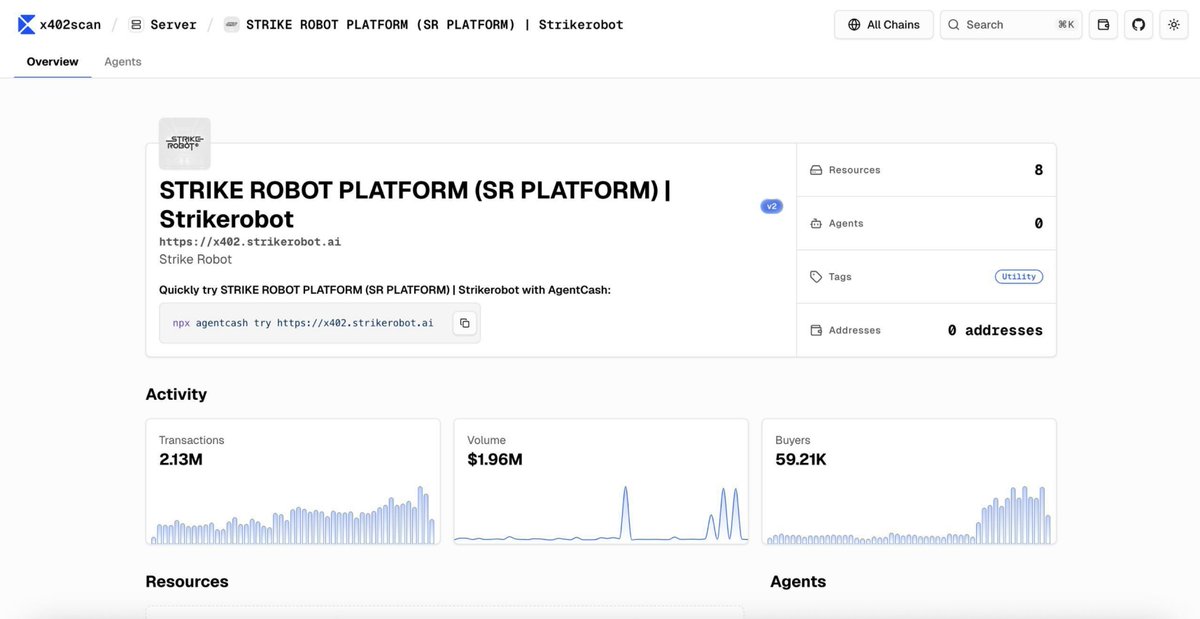1200x619 pixels.
Task: Click the 59.21K buyers value
Action: (801, 459)
